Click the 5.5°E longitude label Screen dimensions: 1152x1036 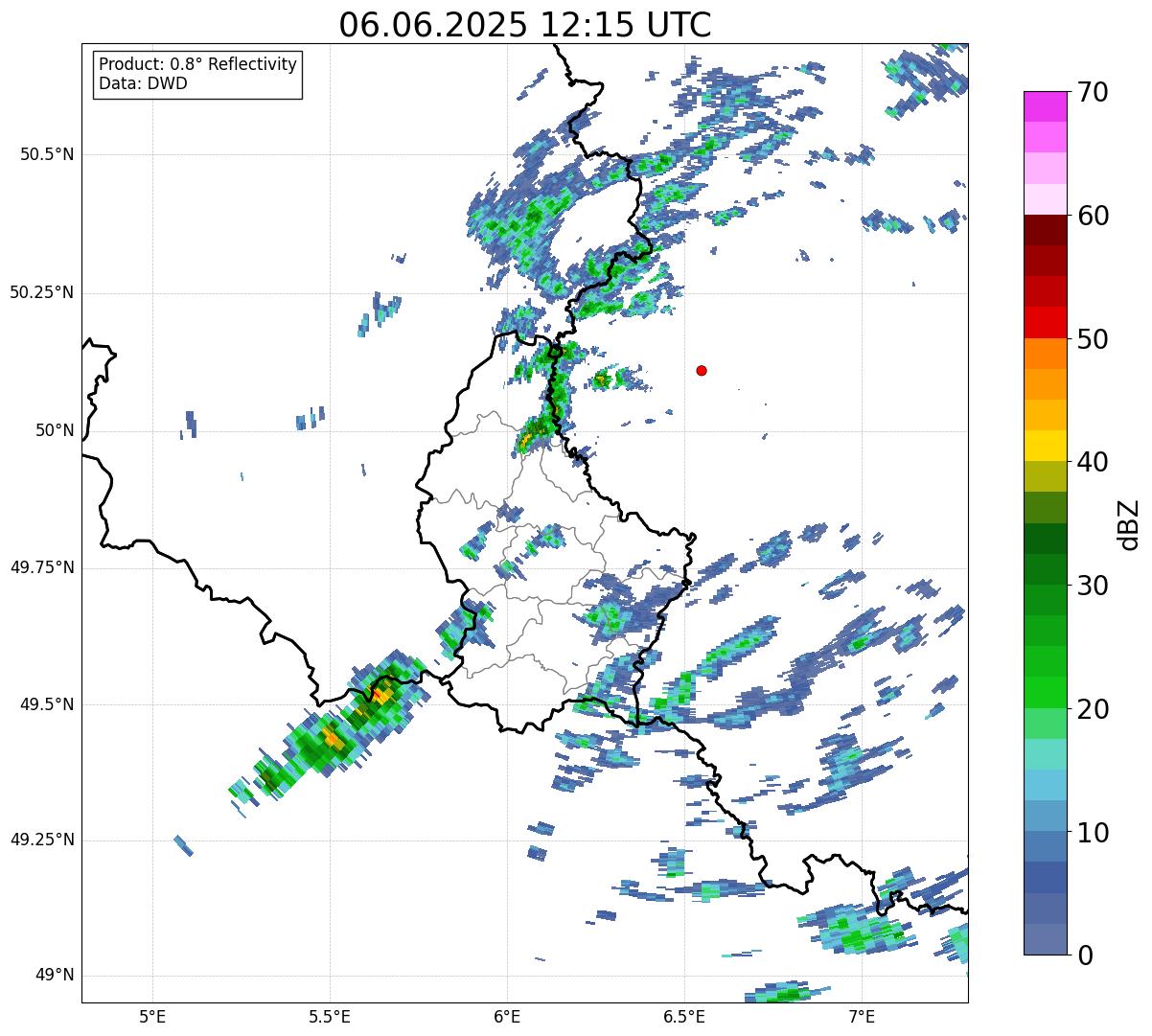(x=330, y=1016)
